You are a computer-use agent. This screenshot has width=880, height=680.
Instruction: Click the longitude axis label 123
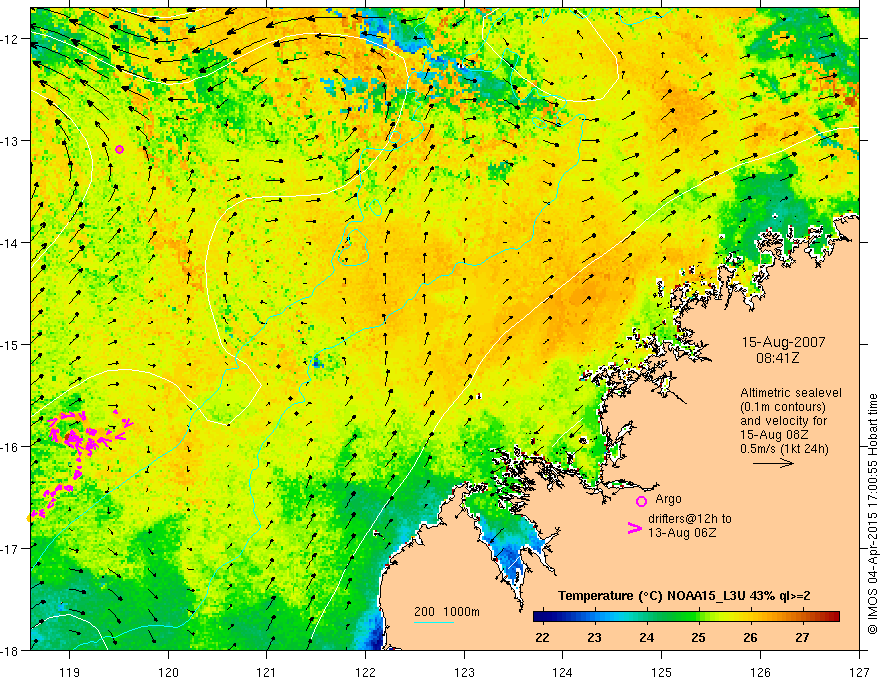pos(464,673)
